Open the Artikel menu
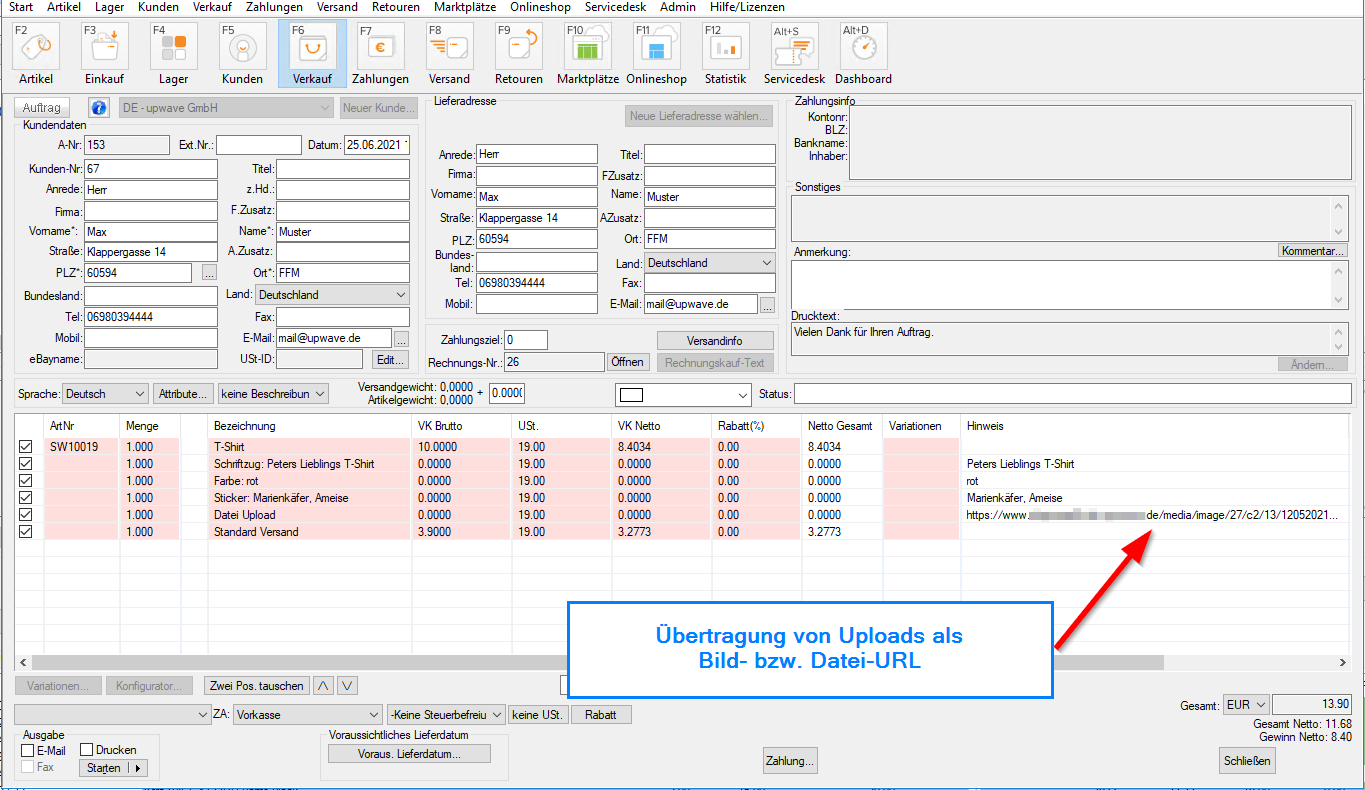 pos(64,7)
